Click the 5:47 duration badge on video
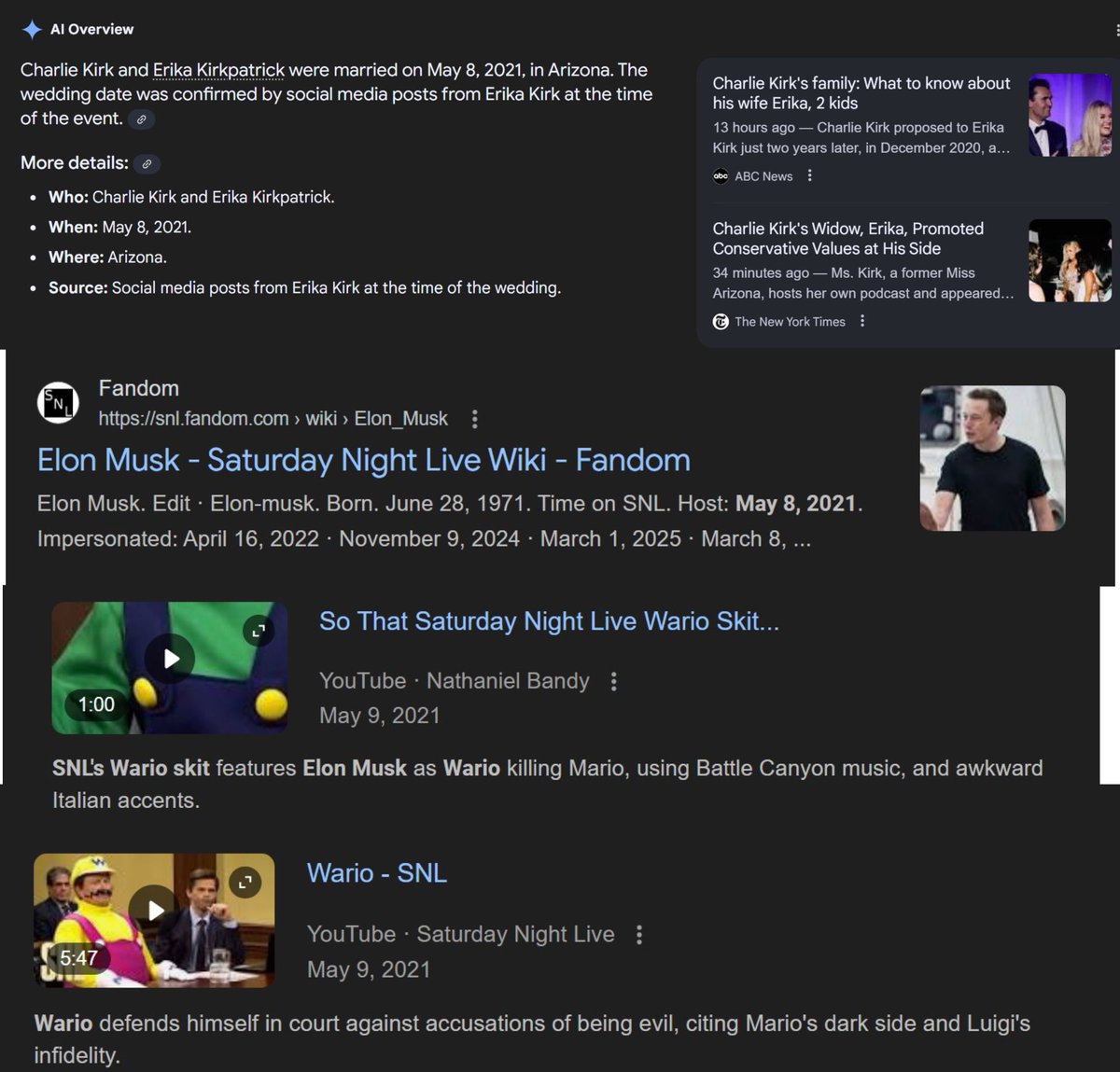The height and width of the screenshot is (1072, 1120). pyautogui.click(x=78, y=957)
